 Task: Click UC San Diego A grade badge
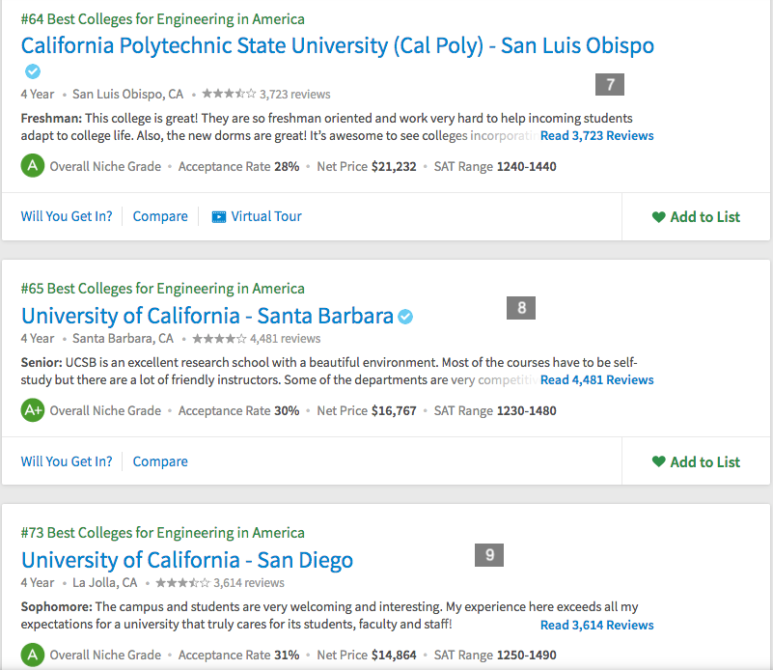[33, 655]
